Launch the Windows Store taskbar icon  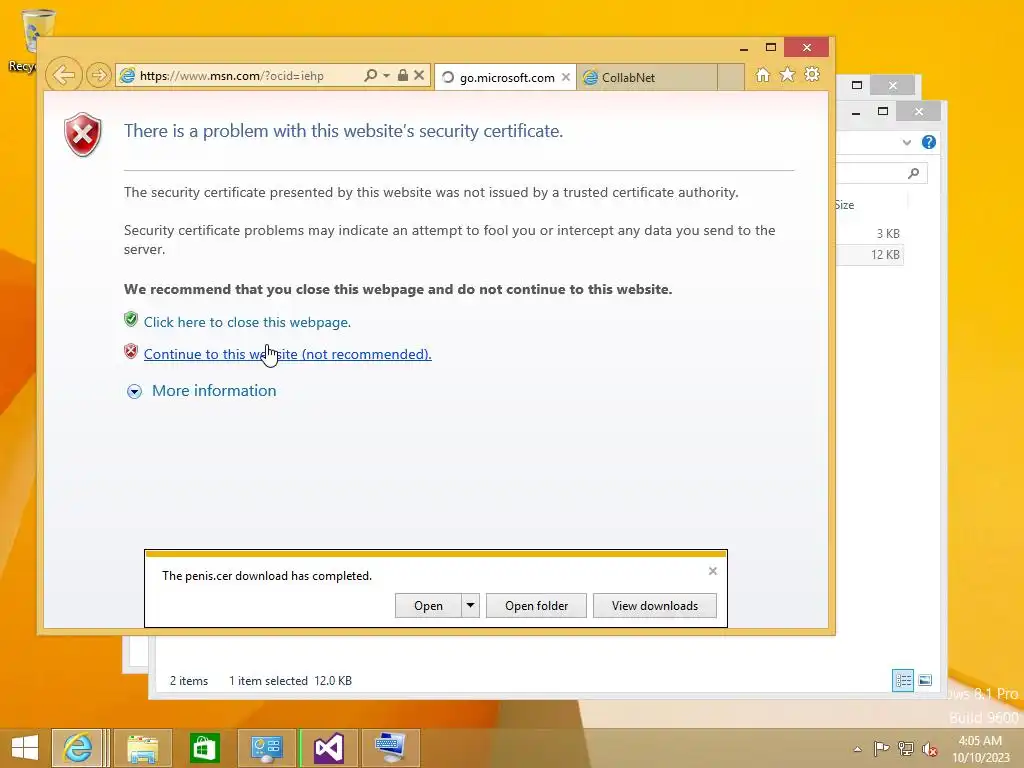tap(204, 748)
